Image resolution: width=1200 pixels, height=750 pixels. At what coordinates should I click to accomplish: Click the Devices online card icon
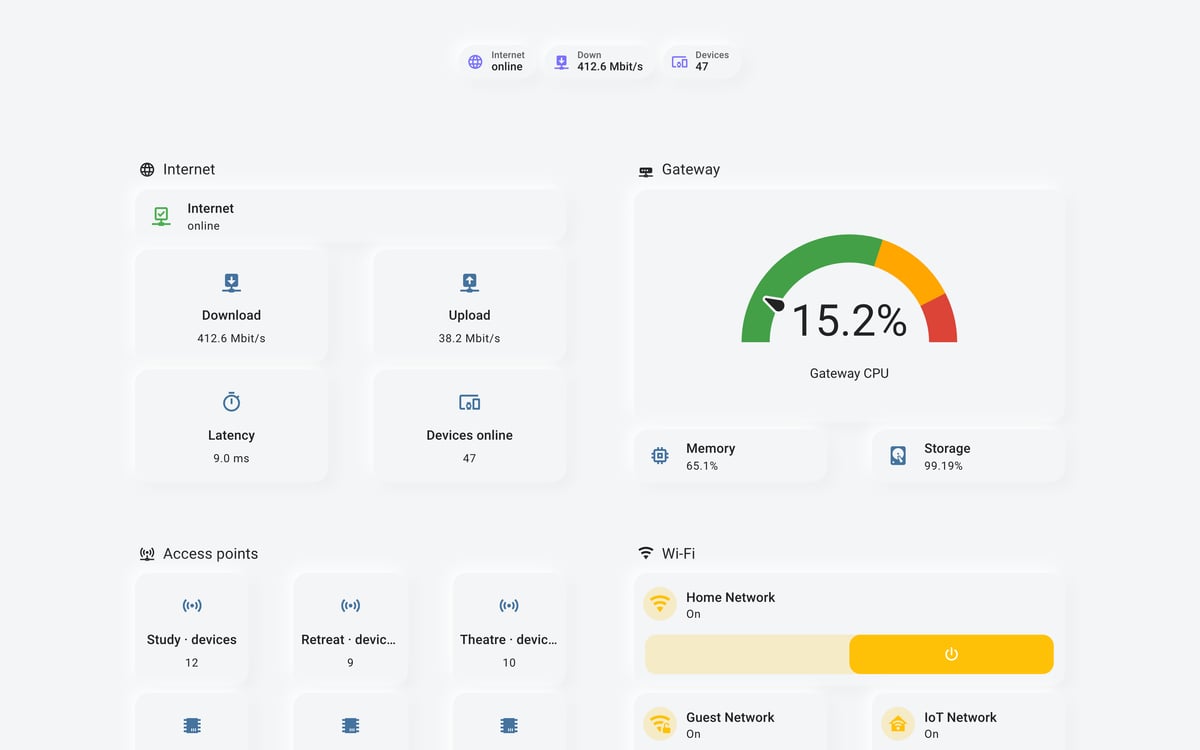(x=469, y=402)
